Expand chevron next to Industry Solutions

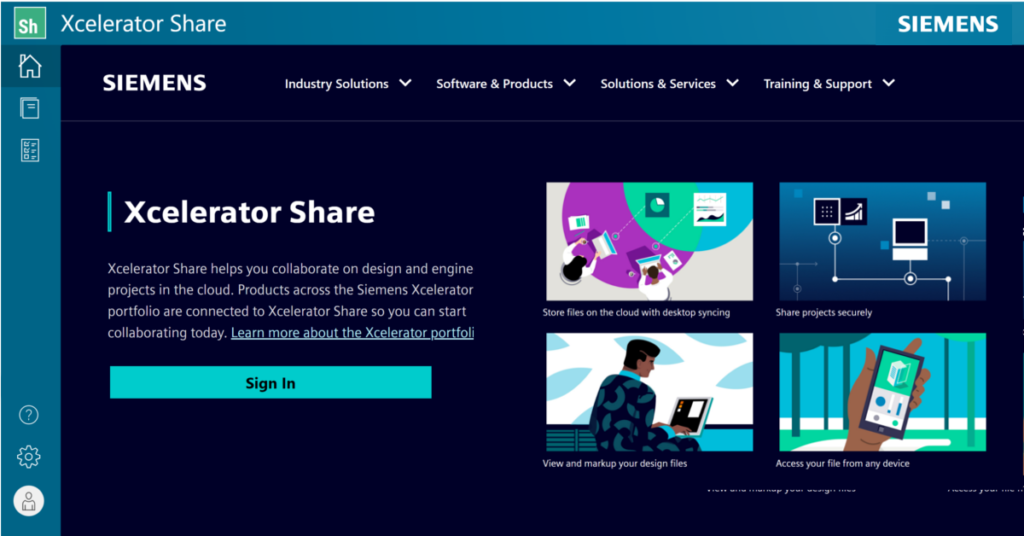click(406, 83)
